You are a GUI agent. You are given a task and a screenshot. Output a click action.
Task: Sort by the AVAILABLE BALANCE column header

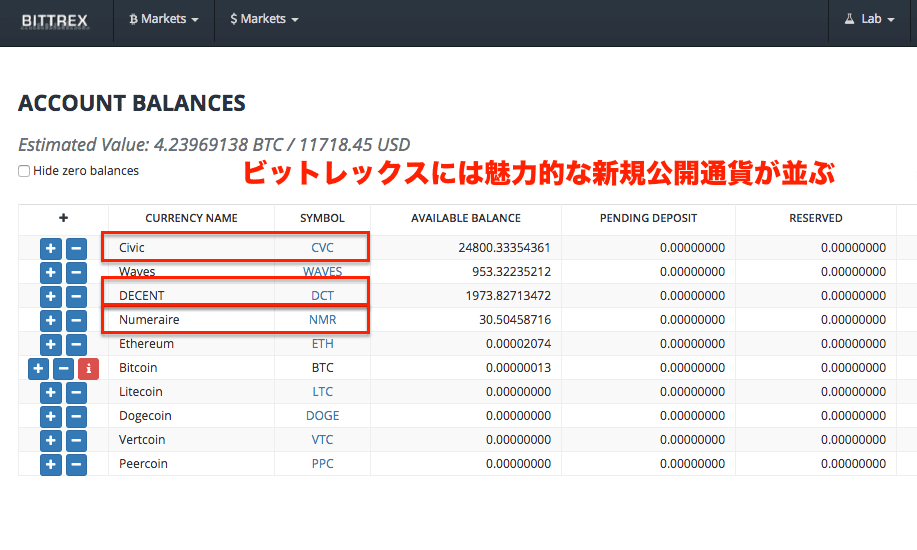[466, 218]
